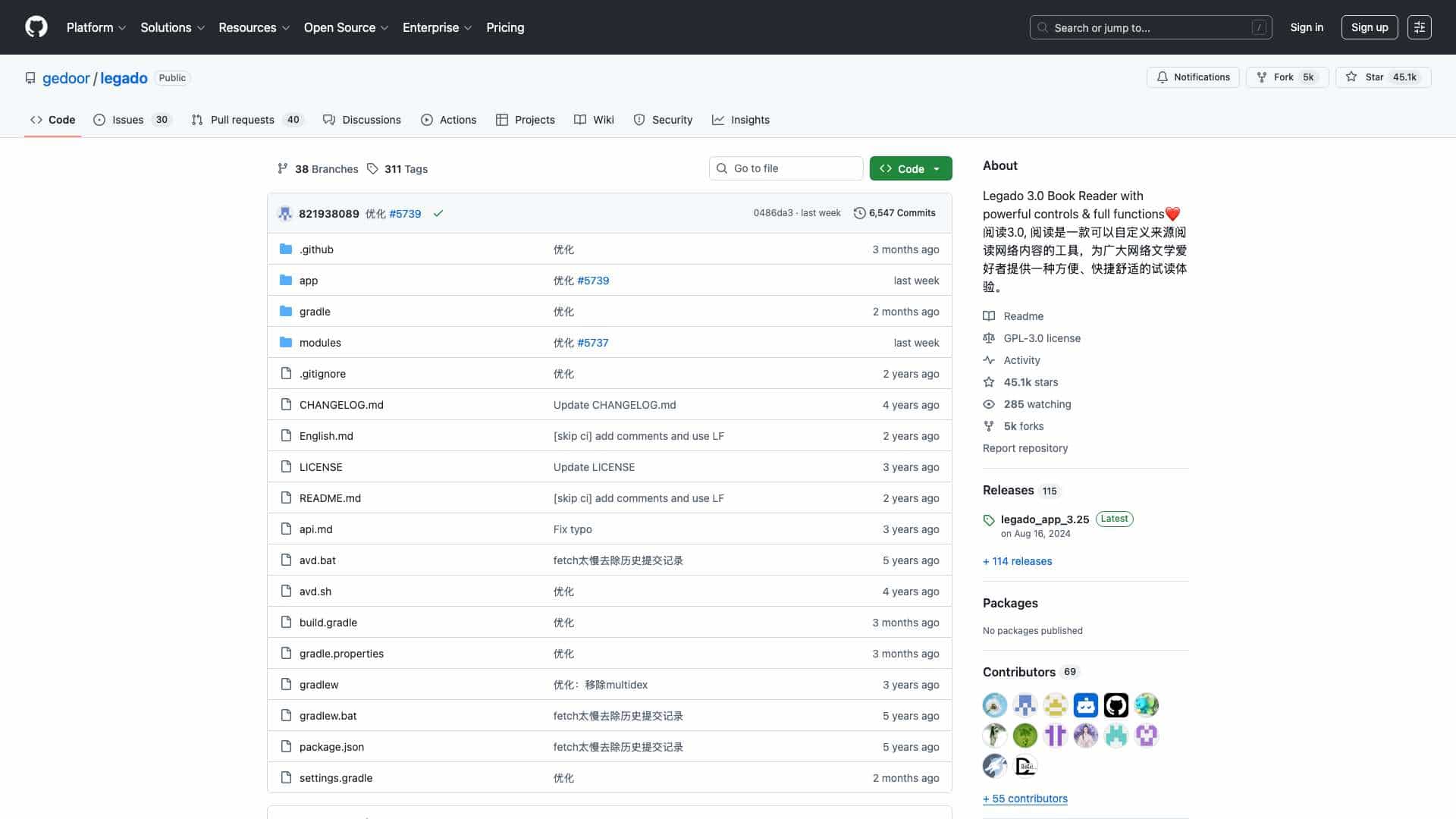Expand the Resources menu
This screenshot has width=1456, height=819.
click(254, 27)
